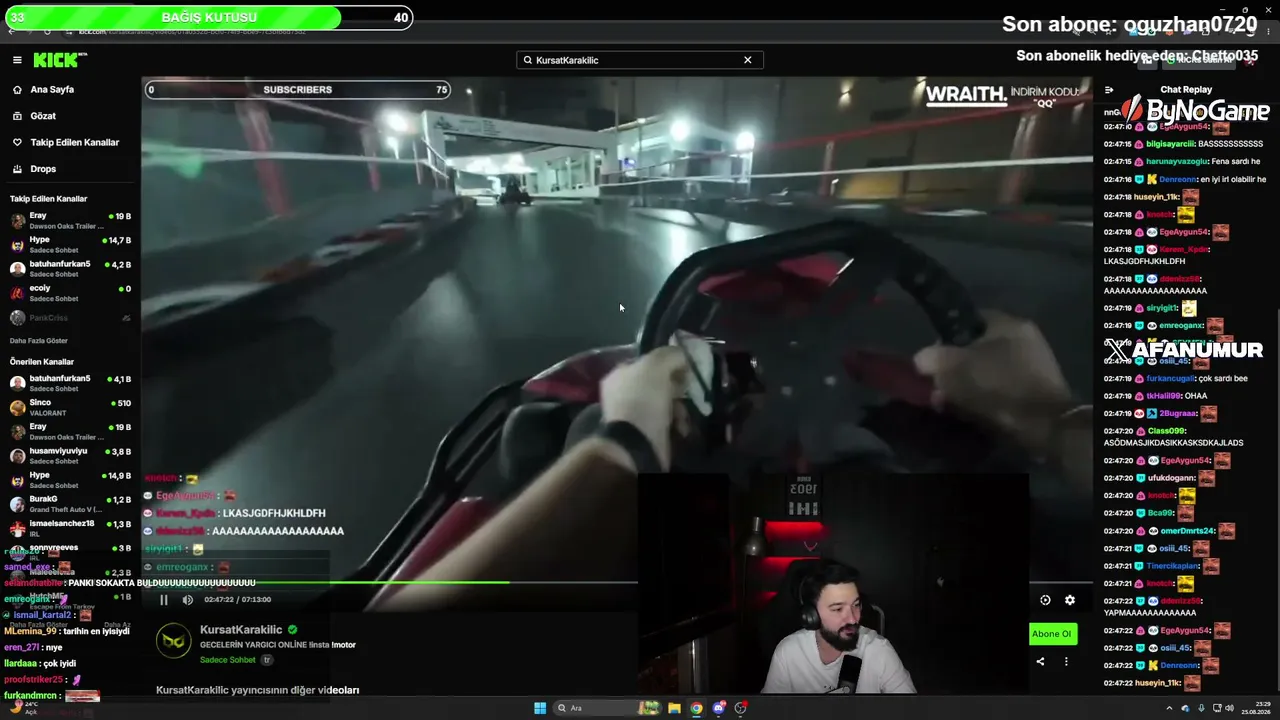Click chat username furkancugali
The width and height of the screenshot is (1280, 720).
[1170, 379]
